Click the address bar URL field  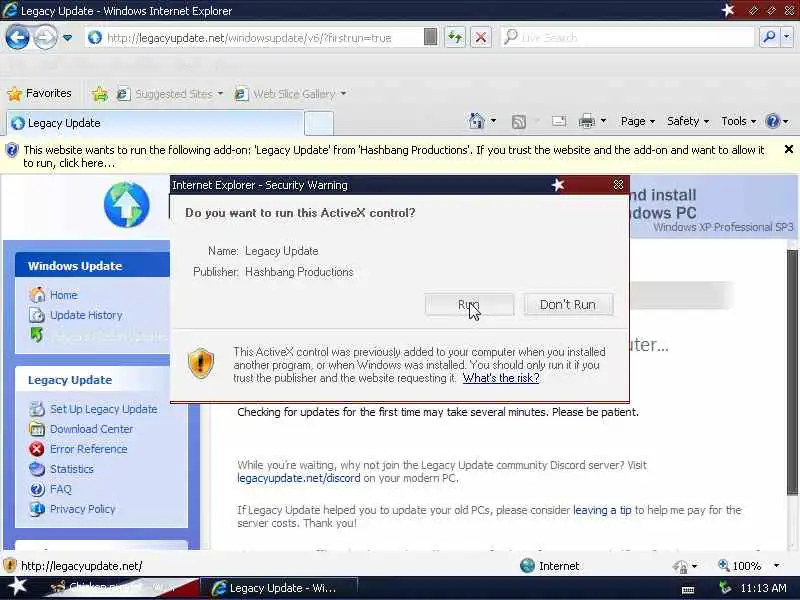click(254, 38)
